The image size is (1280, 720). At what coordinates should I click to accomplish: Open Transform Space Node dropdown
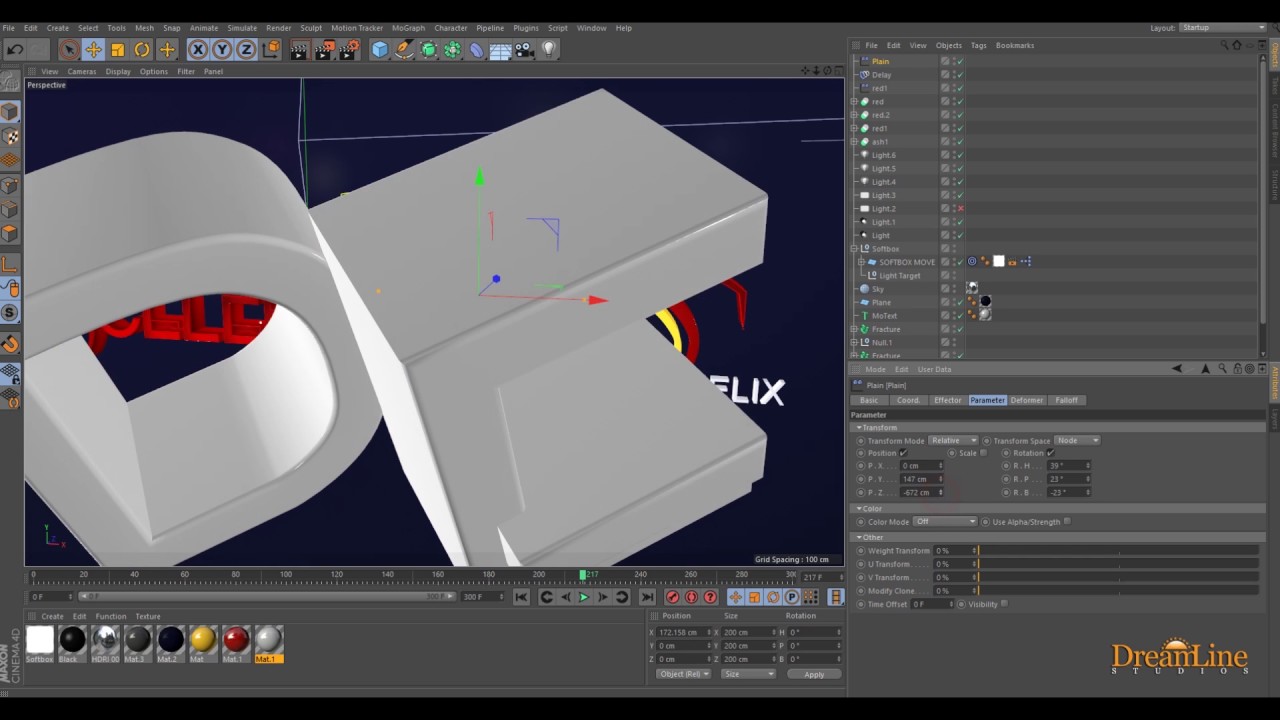click(x=1078, y=440)
